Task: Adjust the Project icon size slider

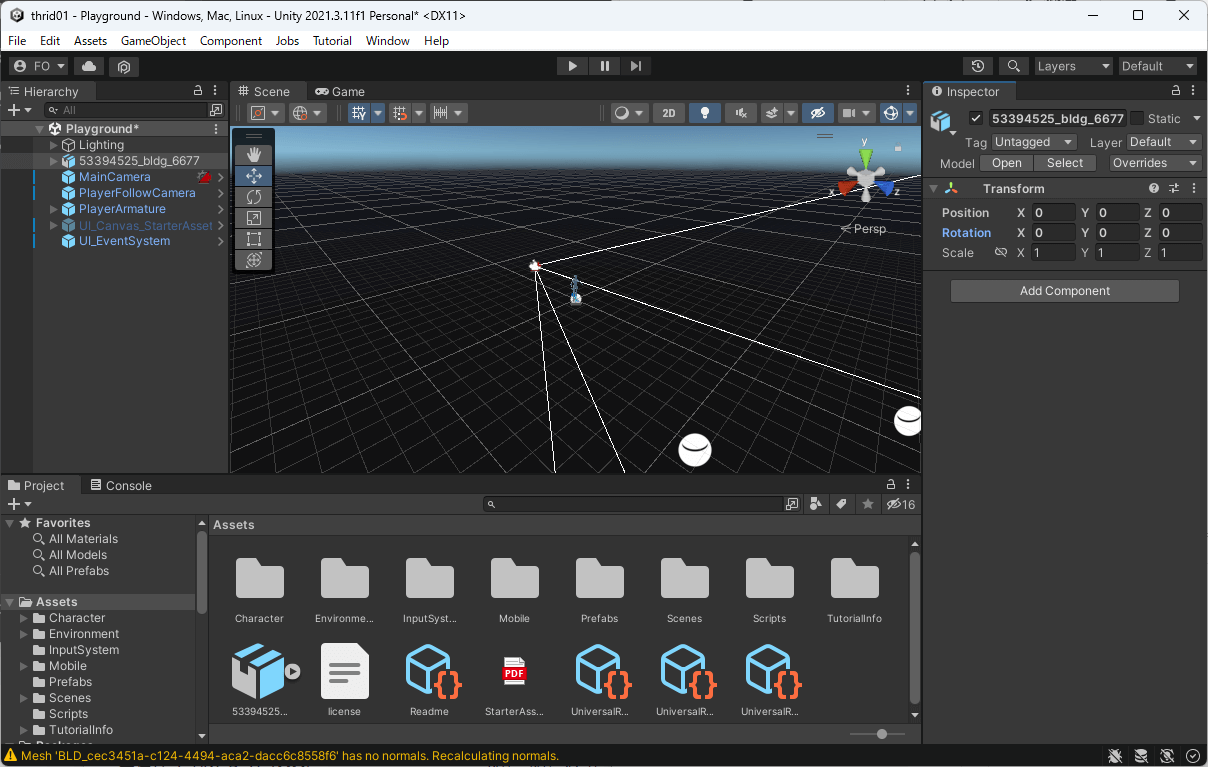Action: [881, 734]
